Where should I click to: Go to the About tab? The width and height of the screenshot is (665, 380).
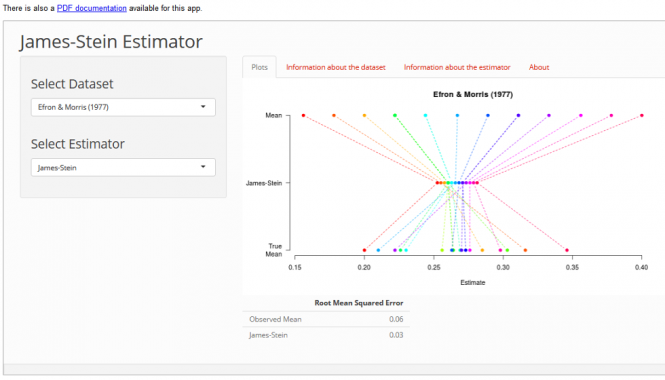coord(539,67)
